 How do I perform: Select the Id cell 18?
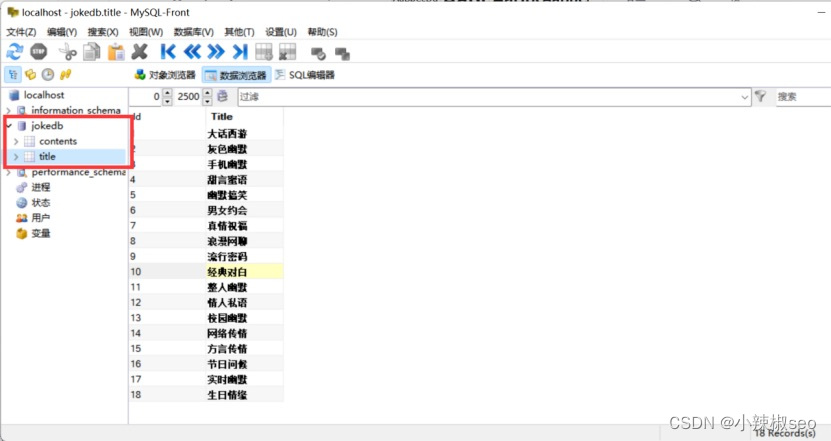pyautogui.click(x=167, y=395)
